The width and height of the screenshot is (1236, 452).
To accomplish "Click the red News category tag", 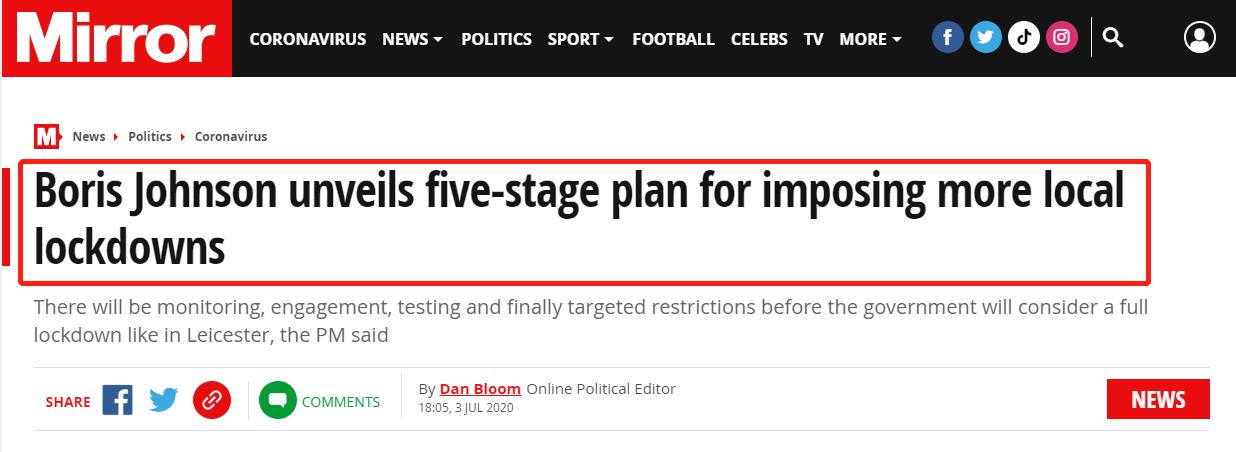I will coord(1158,400).
